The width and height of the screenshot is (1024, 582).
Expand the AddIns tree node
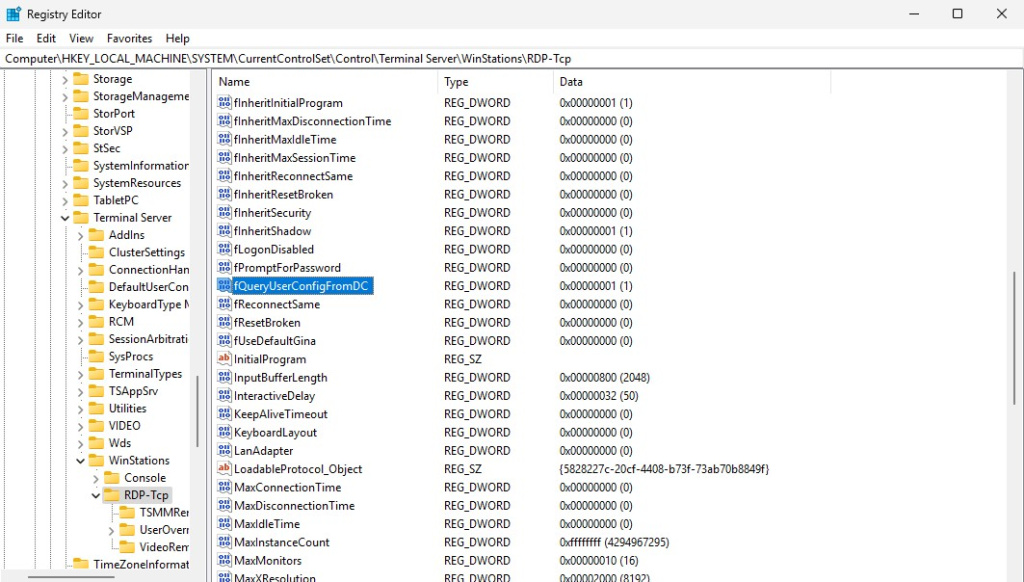[x=81, y=235]
